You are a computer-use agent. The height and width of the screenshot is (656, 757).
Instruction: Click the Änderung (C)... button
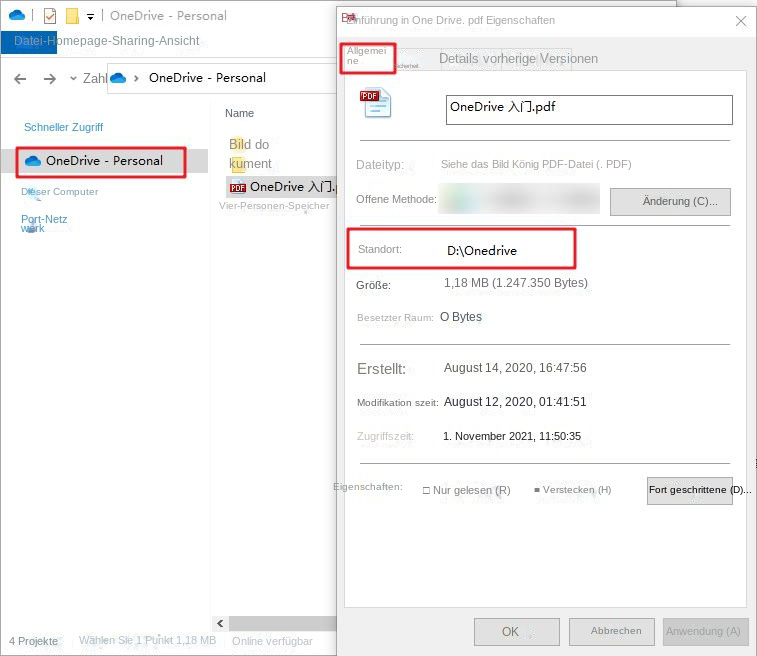[670, 202]
